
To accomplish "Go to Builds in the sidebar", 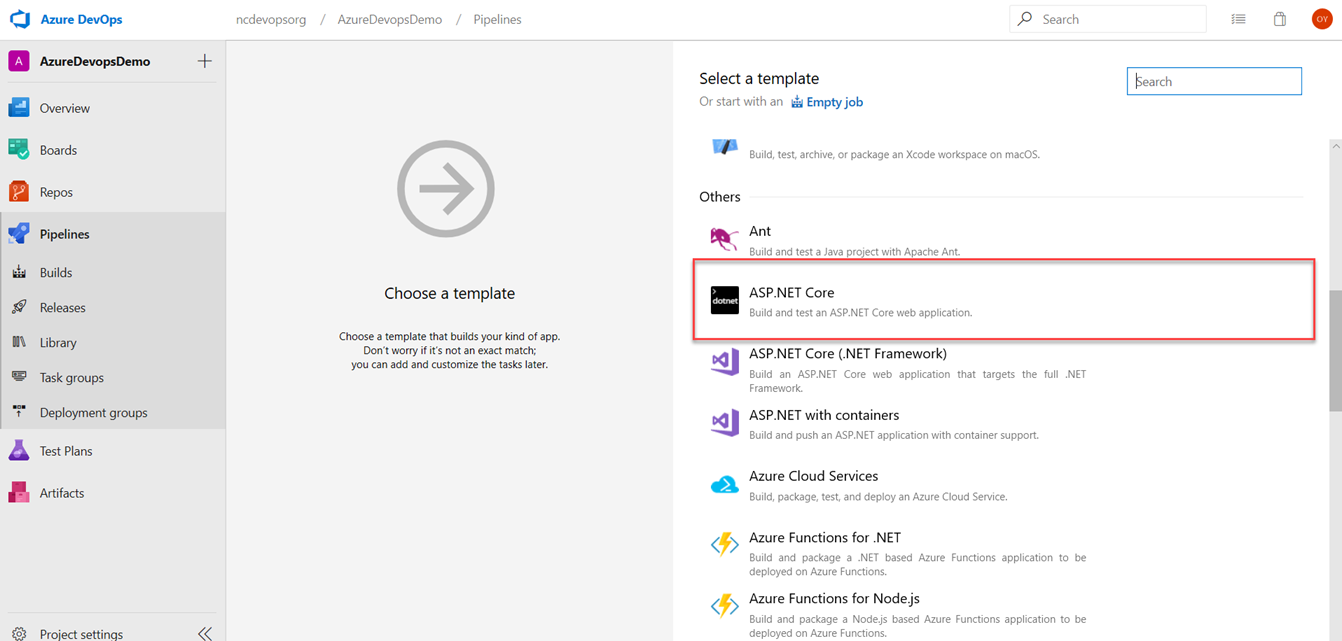I will 56,272.
